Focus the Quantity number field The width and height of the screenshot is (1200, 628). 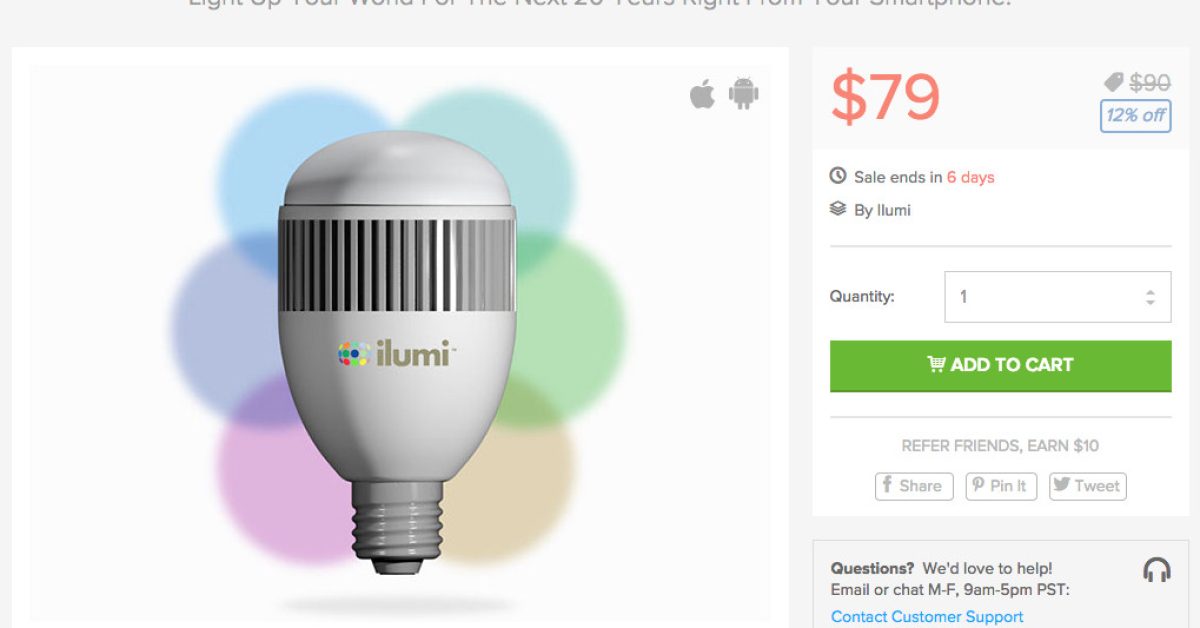coord(1040,297)
